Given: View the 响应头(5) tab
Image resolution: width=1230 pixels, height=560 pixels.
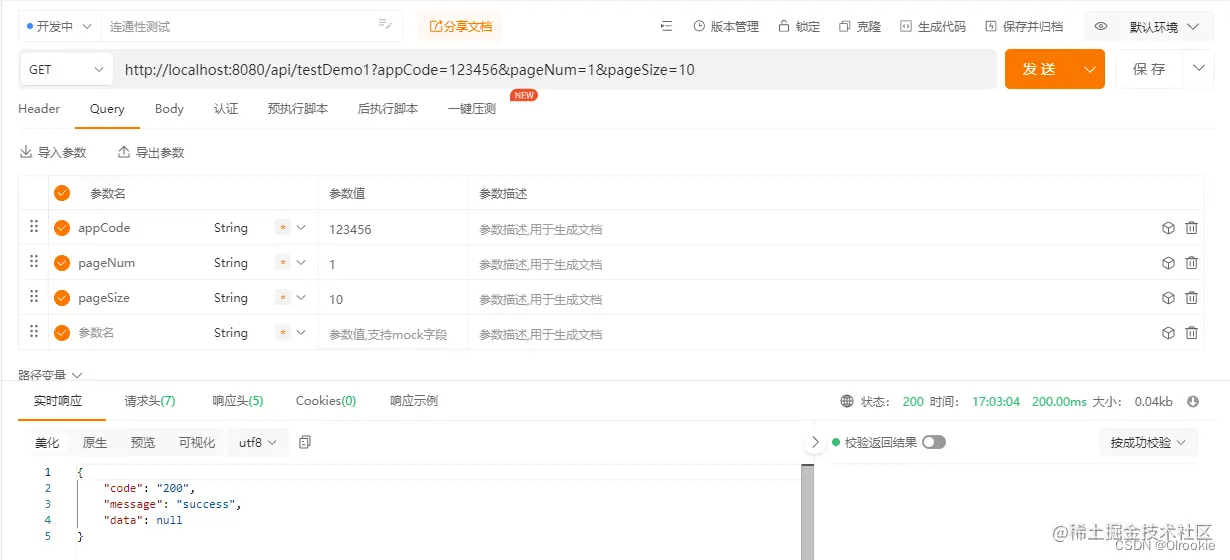Looking at the screenshot, I should (238, 401).
